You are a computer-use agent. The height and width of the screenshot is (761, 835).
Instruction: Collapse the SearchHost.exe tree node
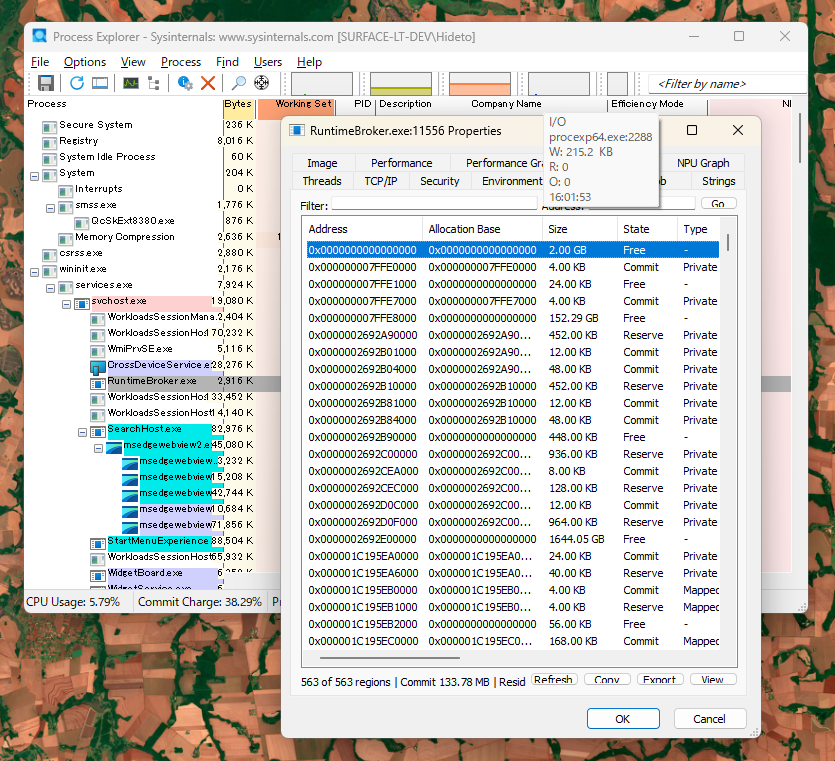[83, 431]
